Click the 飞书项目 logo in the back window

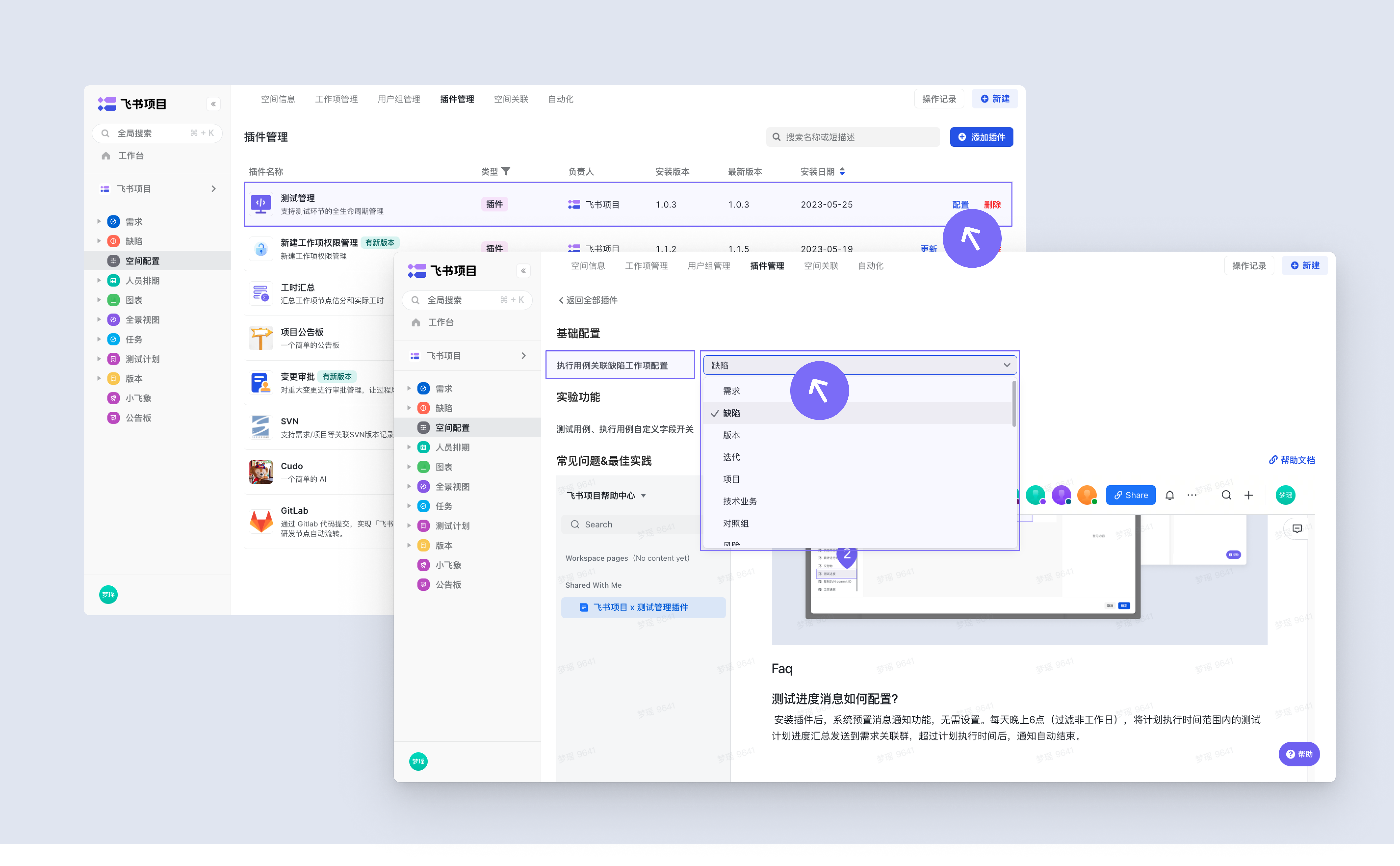point(132,104)
